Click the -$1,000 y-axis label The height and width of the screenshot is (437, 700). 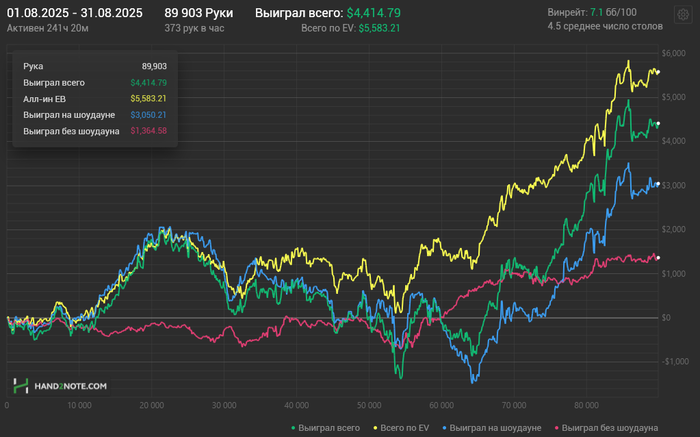coord(675,362)
